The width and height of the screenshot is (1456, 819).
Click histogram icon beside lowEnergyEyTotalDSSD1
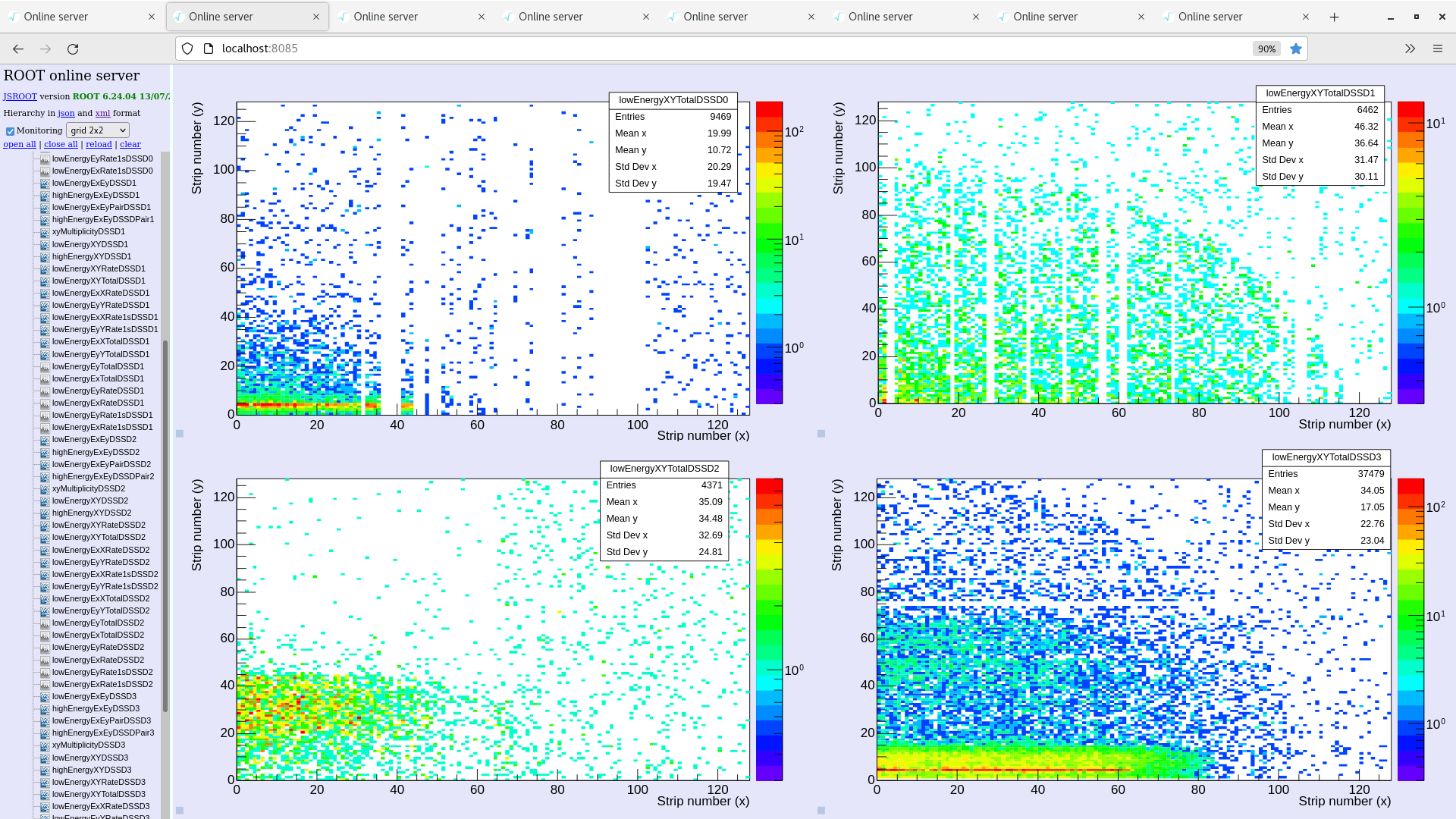coord(45,367)
